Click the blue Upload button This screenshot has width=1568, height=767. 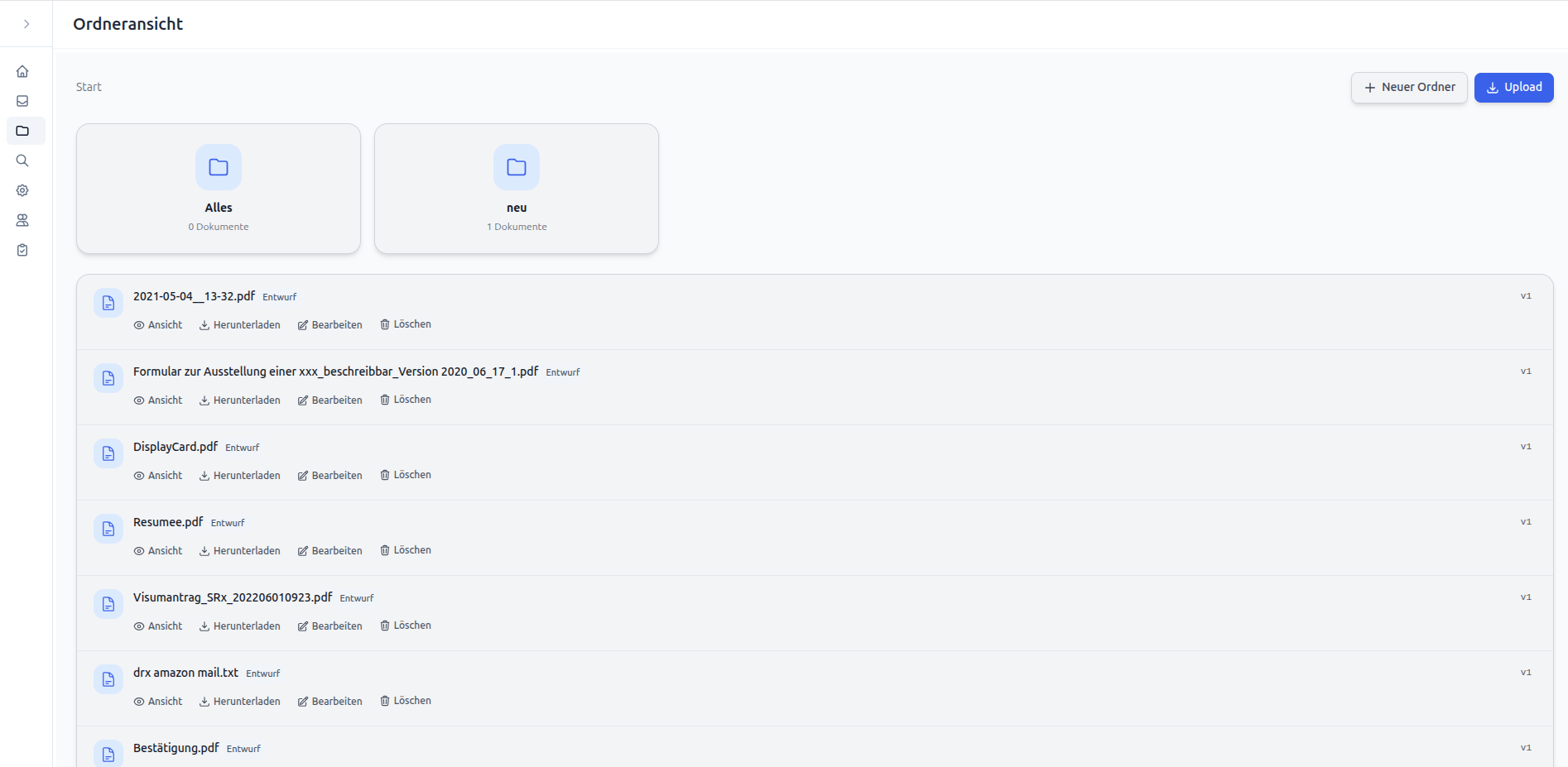1513,88
